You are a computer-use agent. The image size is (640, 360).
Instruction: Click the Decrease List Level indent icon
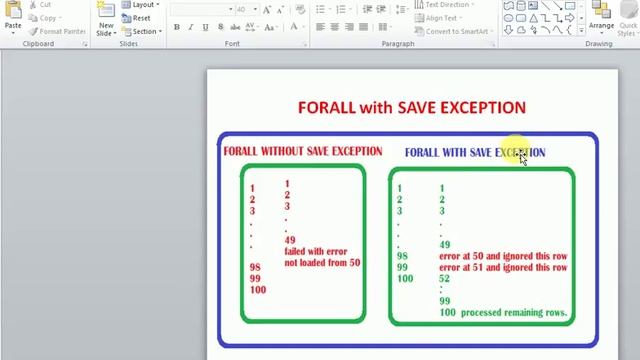pos(367,9)
